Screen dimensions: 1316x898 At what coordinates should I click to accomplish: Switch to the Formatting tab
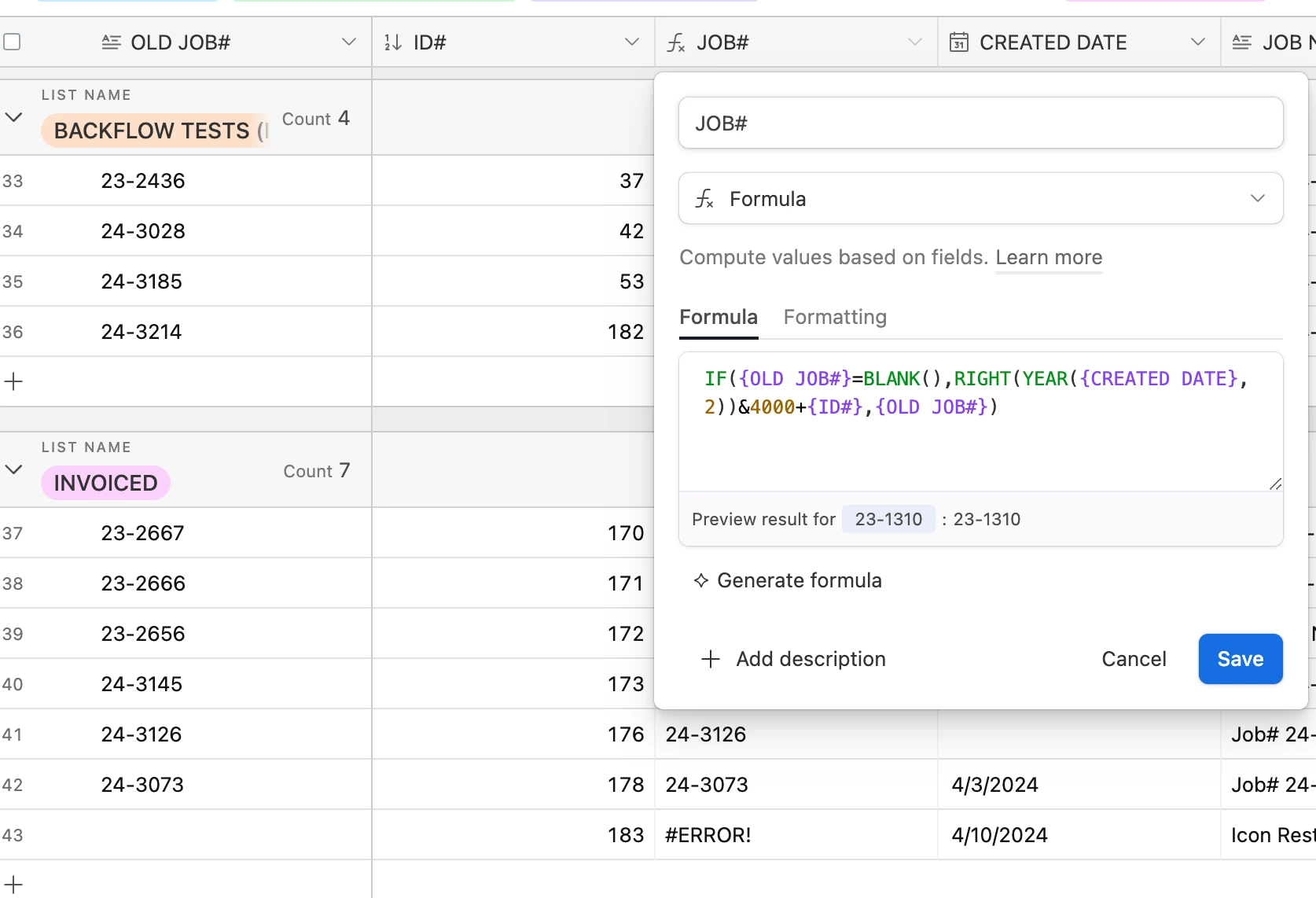point(835,317)
